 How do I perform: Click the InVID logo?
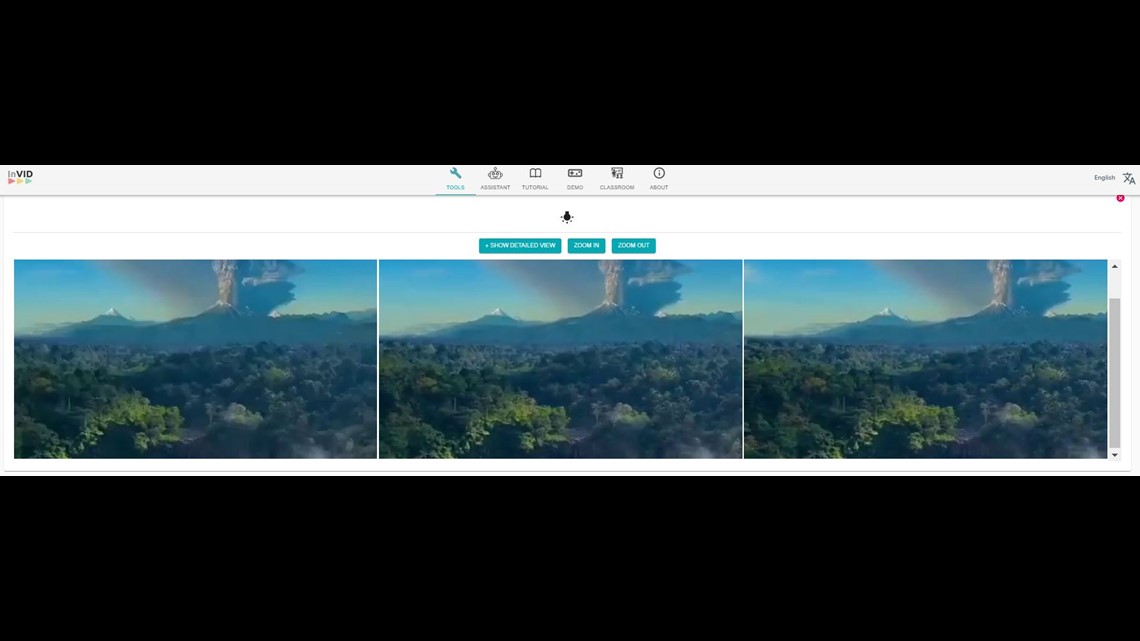tap(21, 177)
